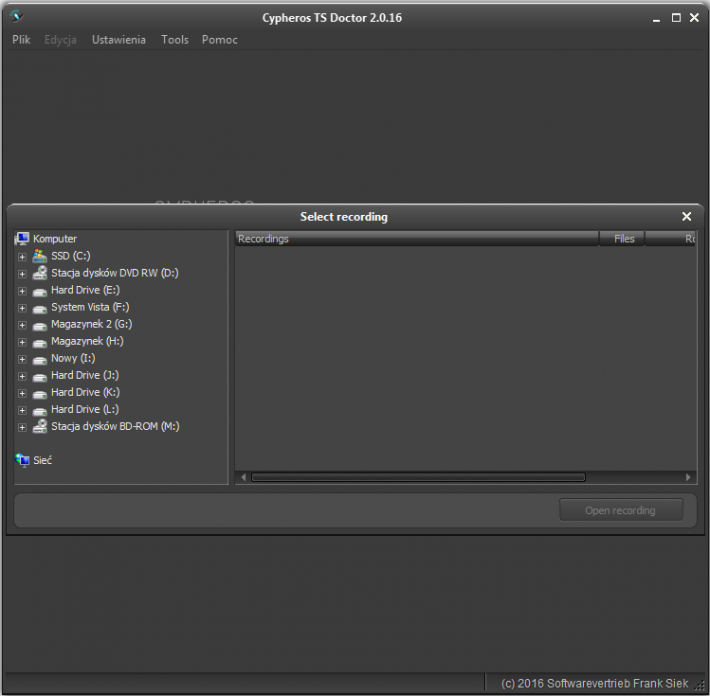Expand the Stacja dysków DVD RW (D:) node
This screenshot has height=696, width=710.
click(22, 274)
